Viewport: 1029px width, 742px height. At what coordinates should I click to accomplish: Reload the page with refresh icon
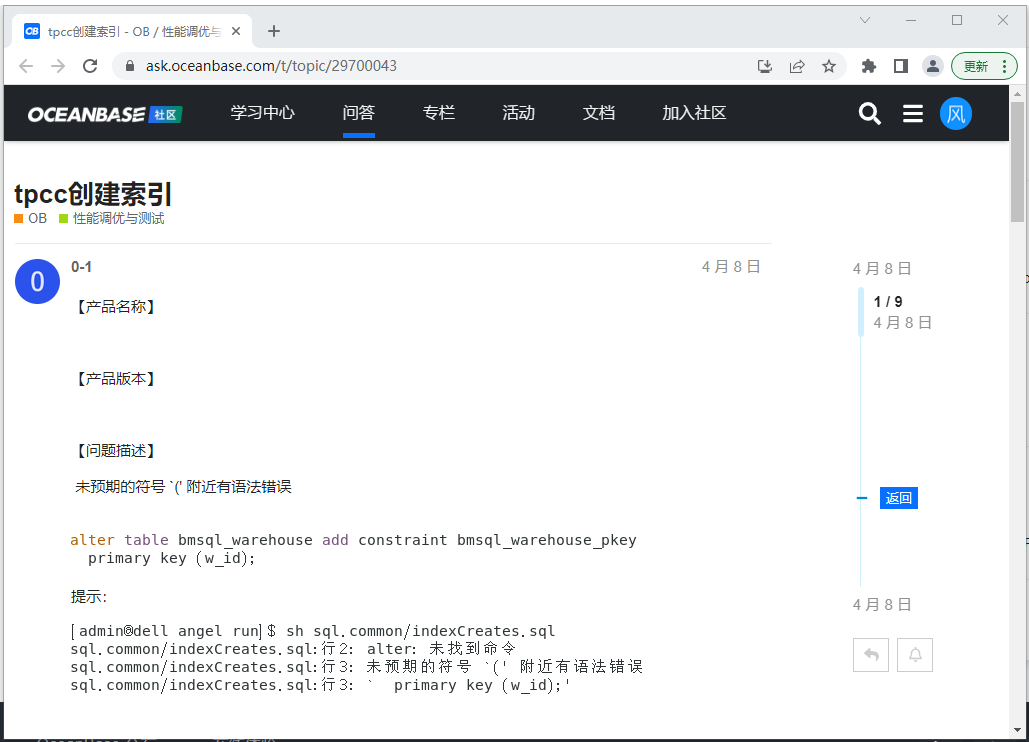pos(90,66)
